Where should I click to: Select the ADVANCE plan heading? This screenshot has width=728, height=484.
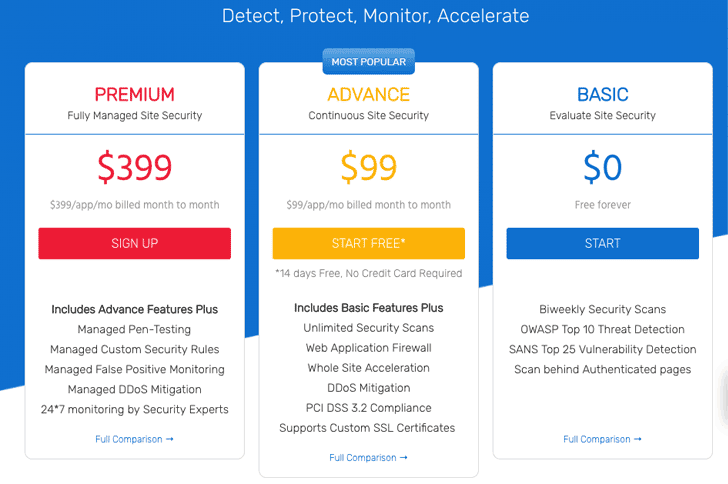[368, 95]
